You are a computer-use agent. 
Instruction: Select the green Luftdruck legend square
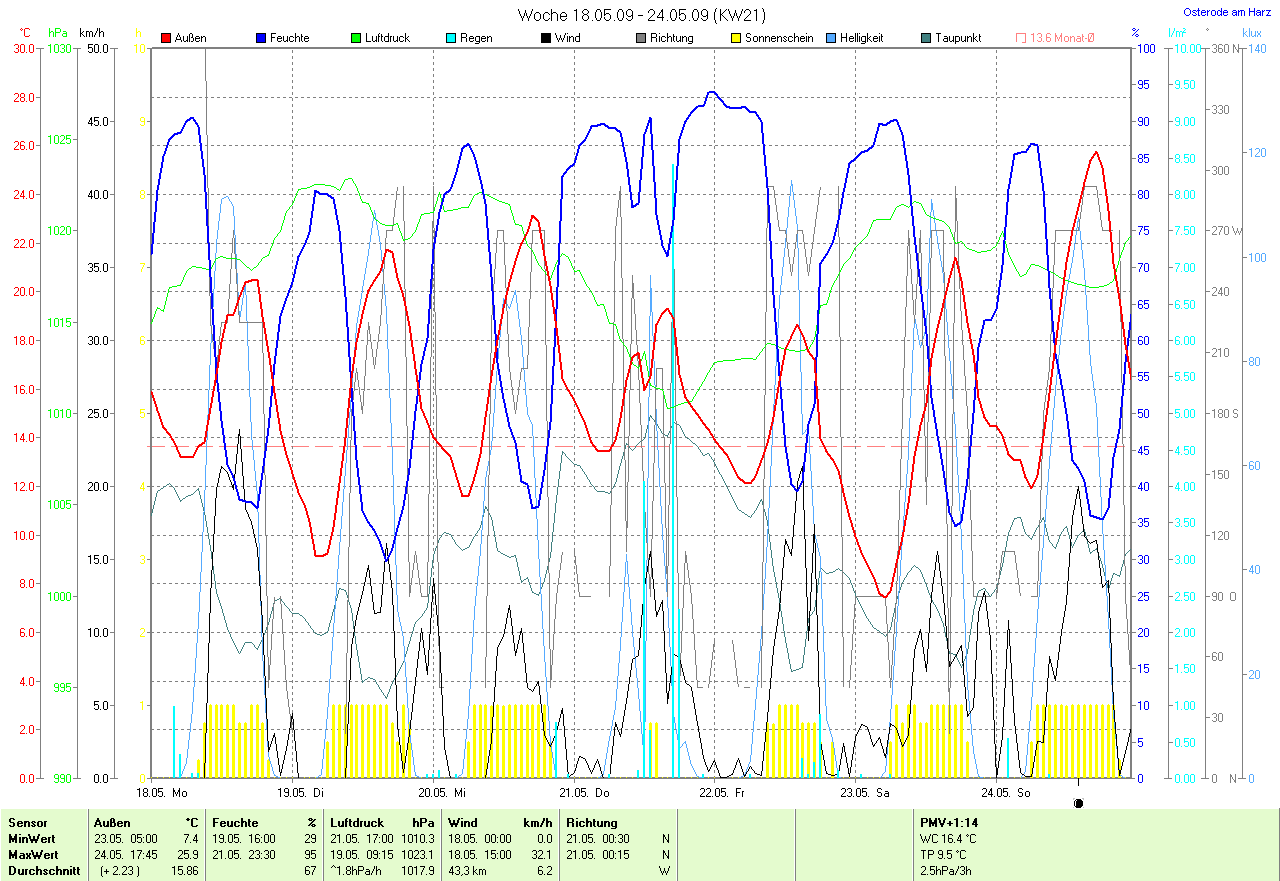click(356, 38)
